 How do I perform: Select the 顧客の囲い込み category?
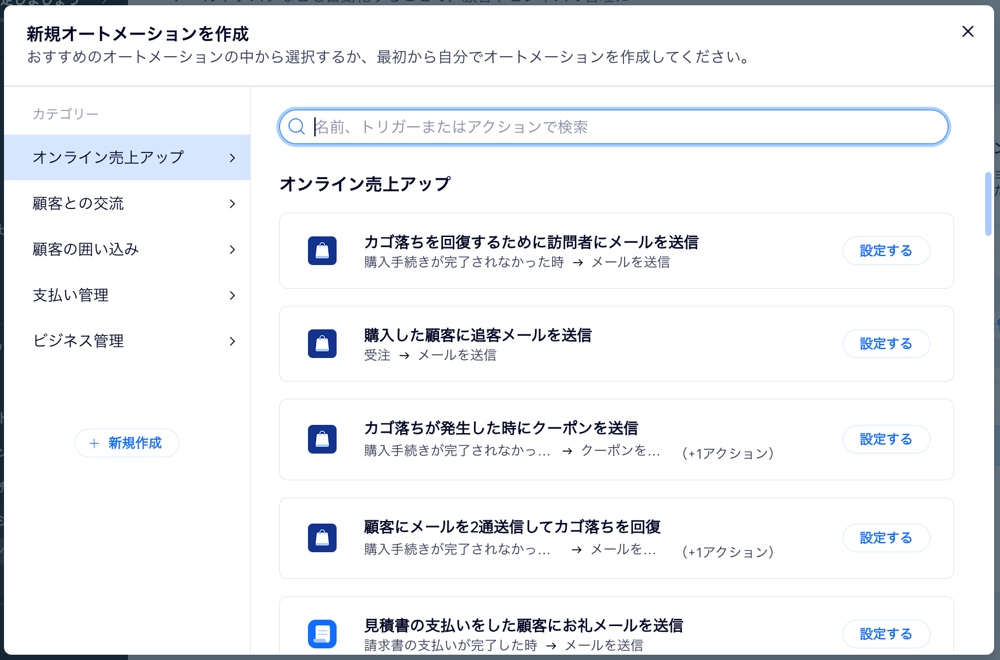(127, 249)
